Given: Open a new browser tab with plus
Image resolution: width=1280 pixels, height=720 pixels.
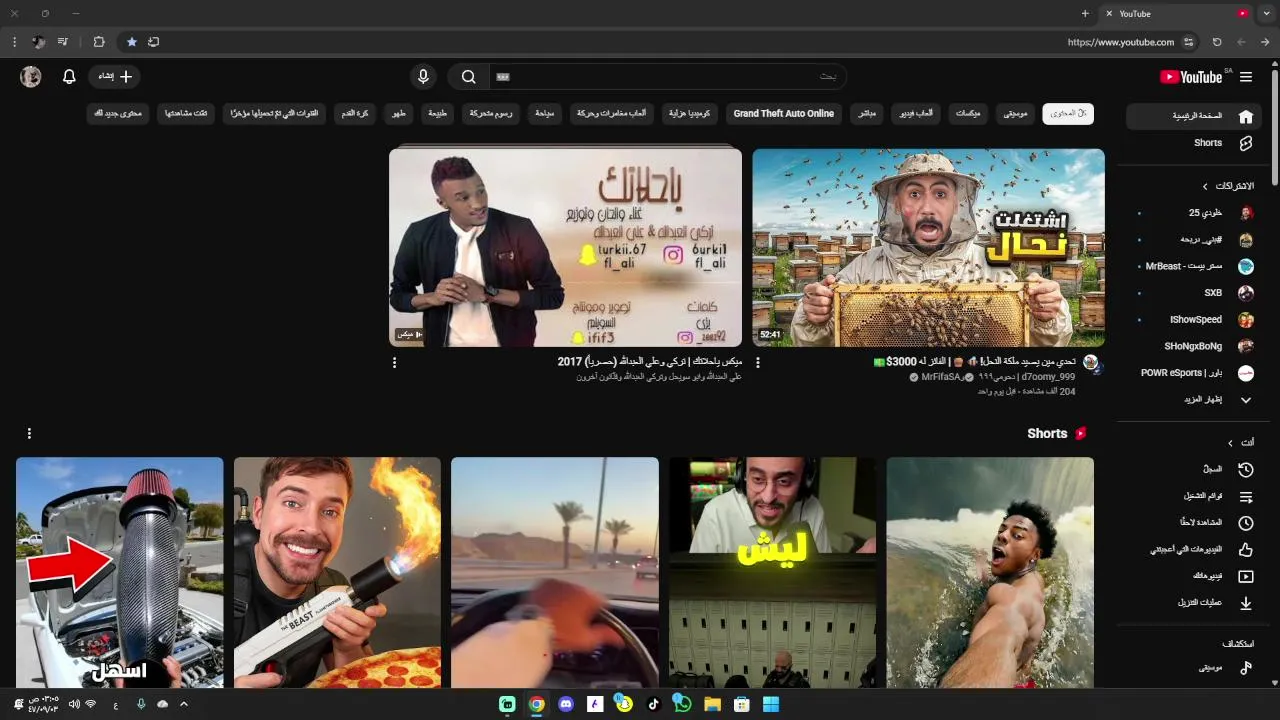Looking at the screenshot, I should tap(1085, 13).
